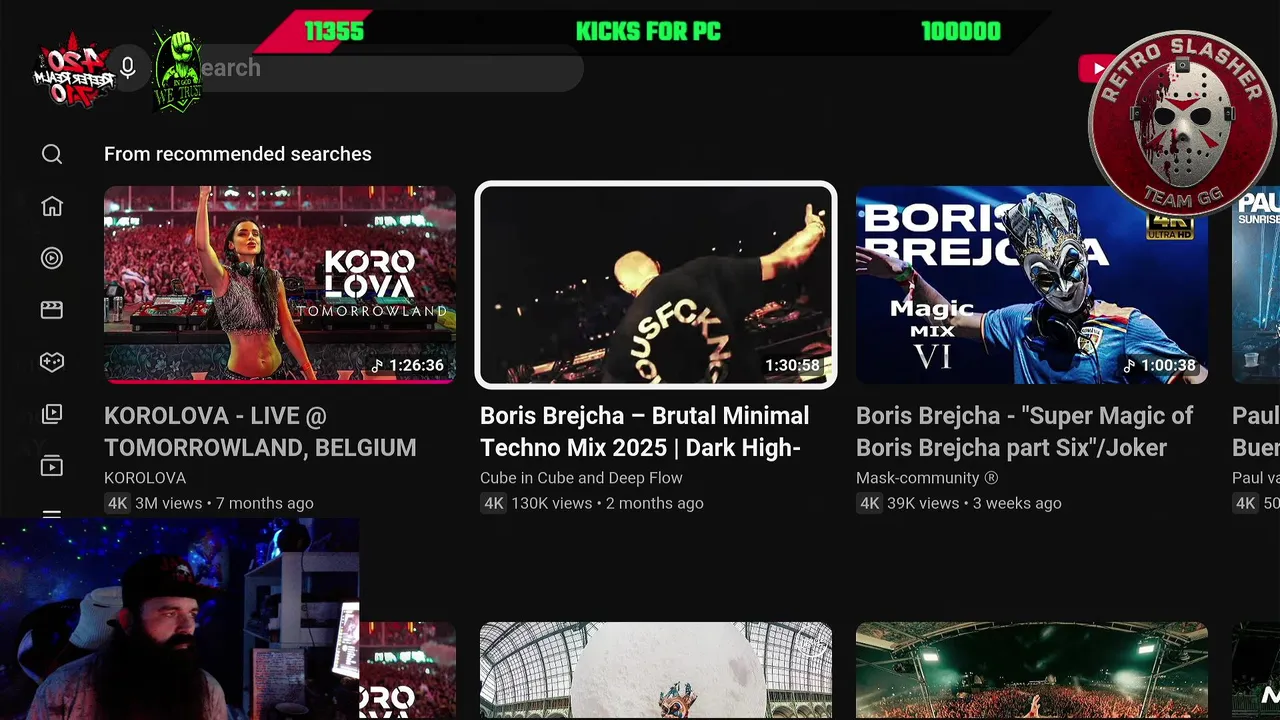
Task: Select channel 'Mask-community ®'
Action: pos(927,478)
